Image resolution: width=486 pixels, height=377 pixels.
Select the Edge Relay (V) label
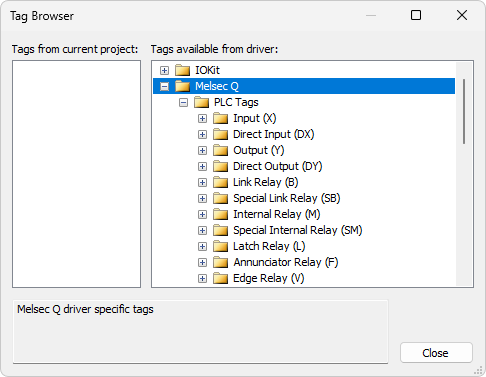(269, 278)
